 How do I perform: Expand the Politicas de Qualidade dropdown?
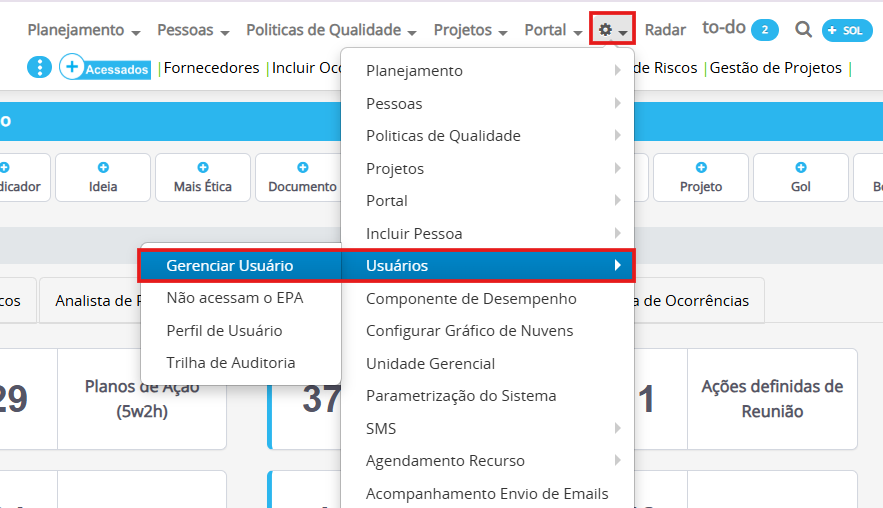click(x=331, y=30)
